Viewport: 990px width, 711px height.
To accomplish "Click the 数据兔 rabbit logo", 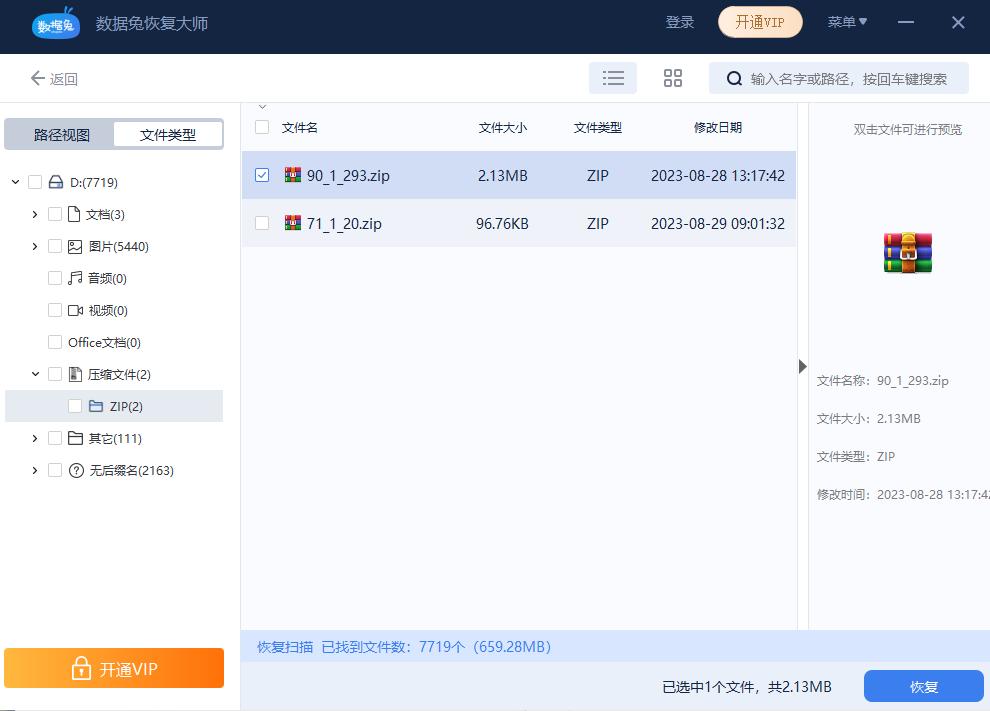I will pos(55,23).
